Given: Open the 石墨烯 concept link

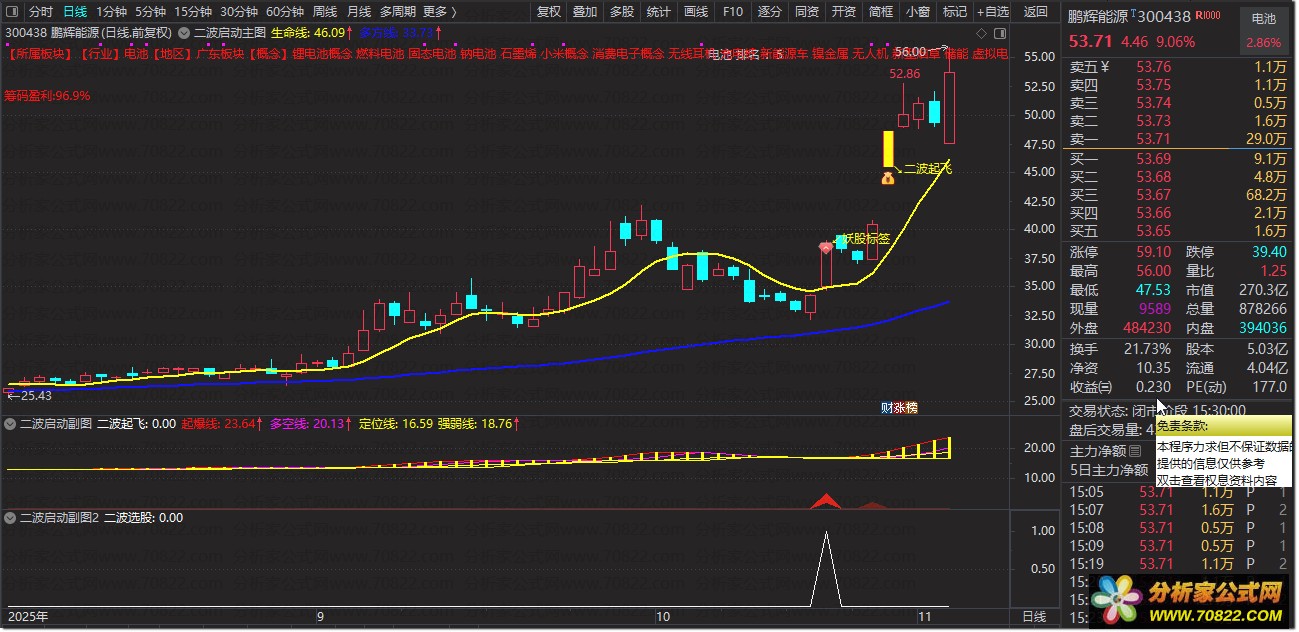Looking at the screenshot, I should (x=519, y=53).
